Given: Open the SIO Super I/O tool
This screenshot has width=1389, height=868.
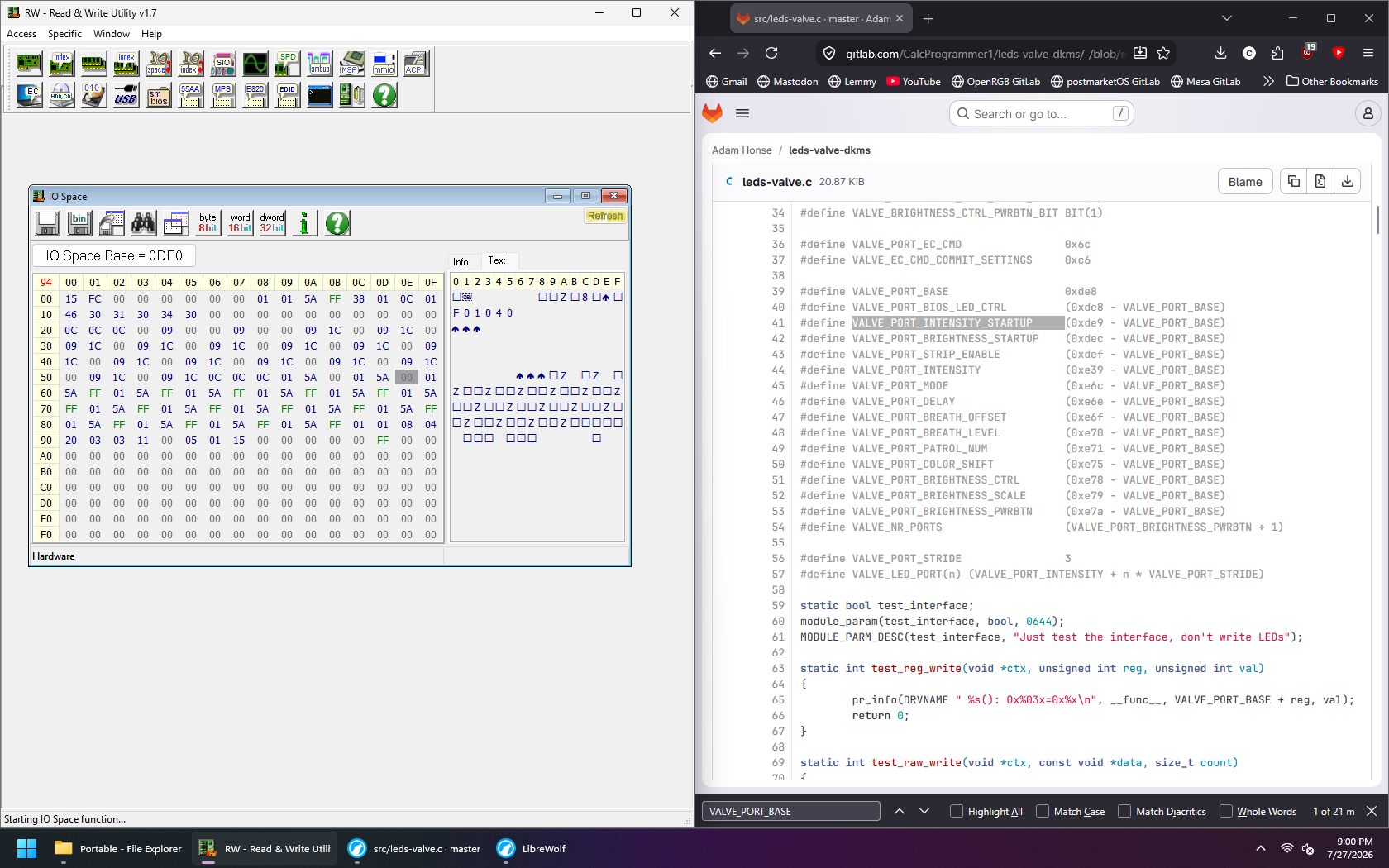Looking at the screenshot, I should pyautogui.click(x=222, y=64).
